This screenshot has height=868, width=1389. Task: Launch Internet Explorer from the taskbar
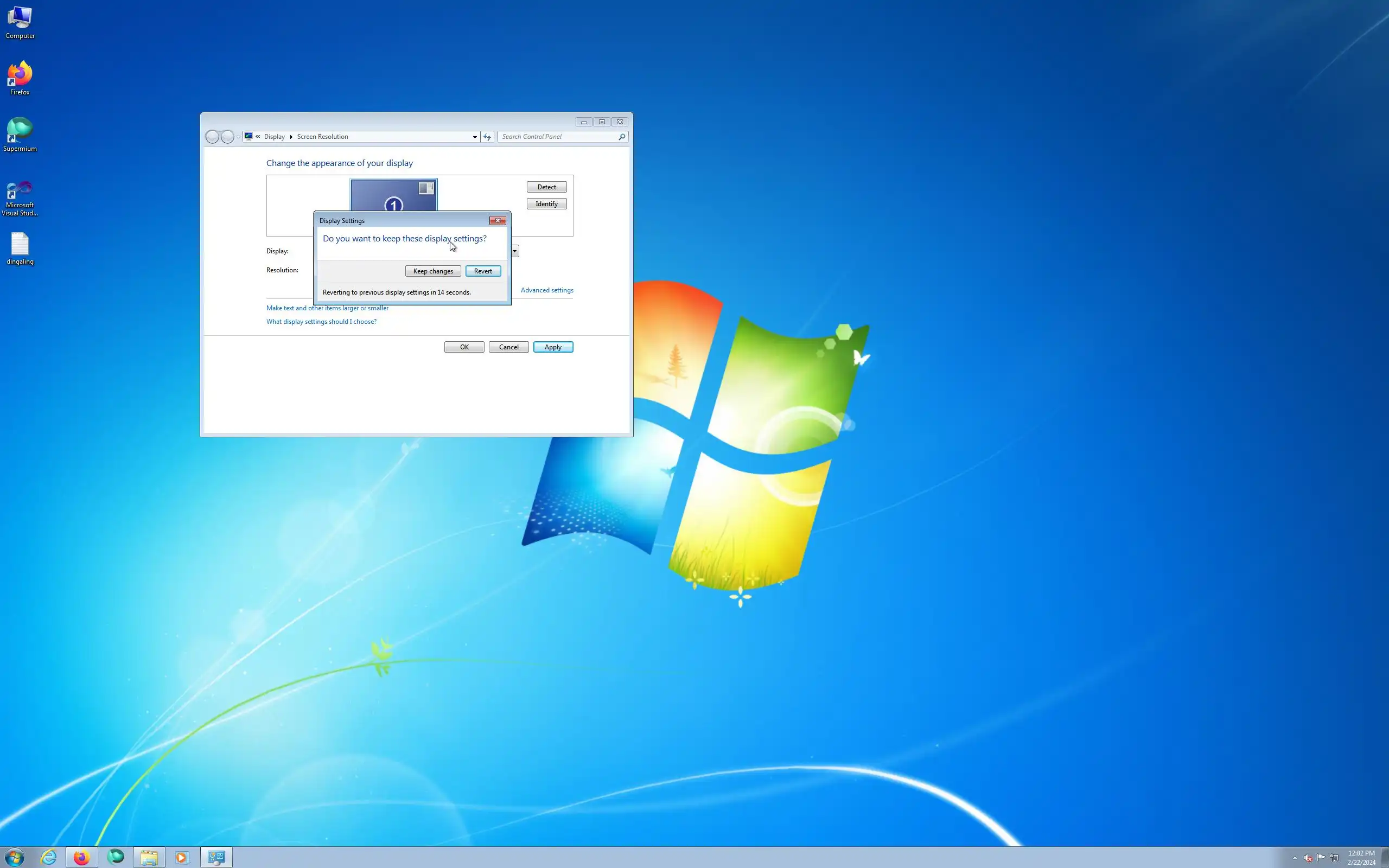(49, 857)
